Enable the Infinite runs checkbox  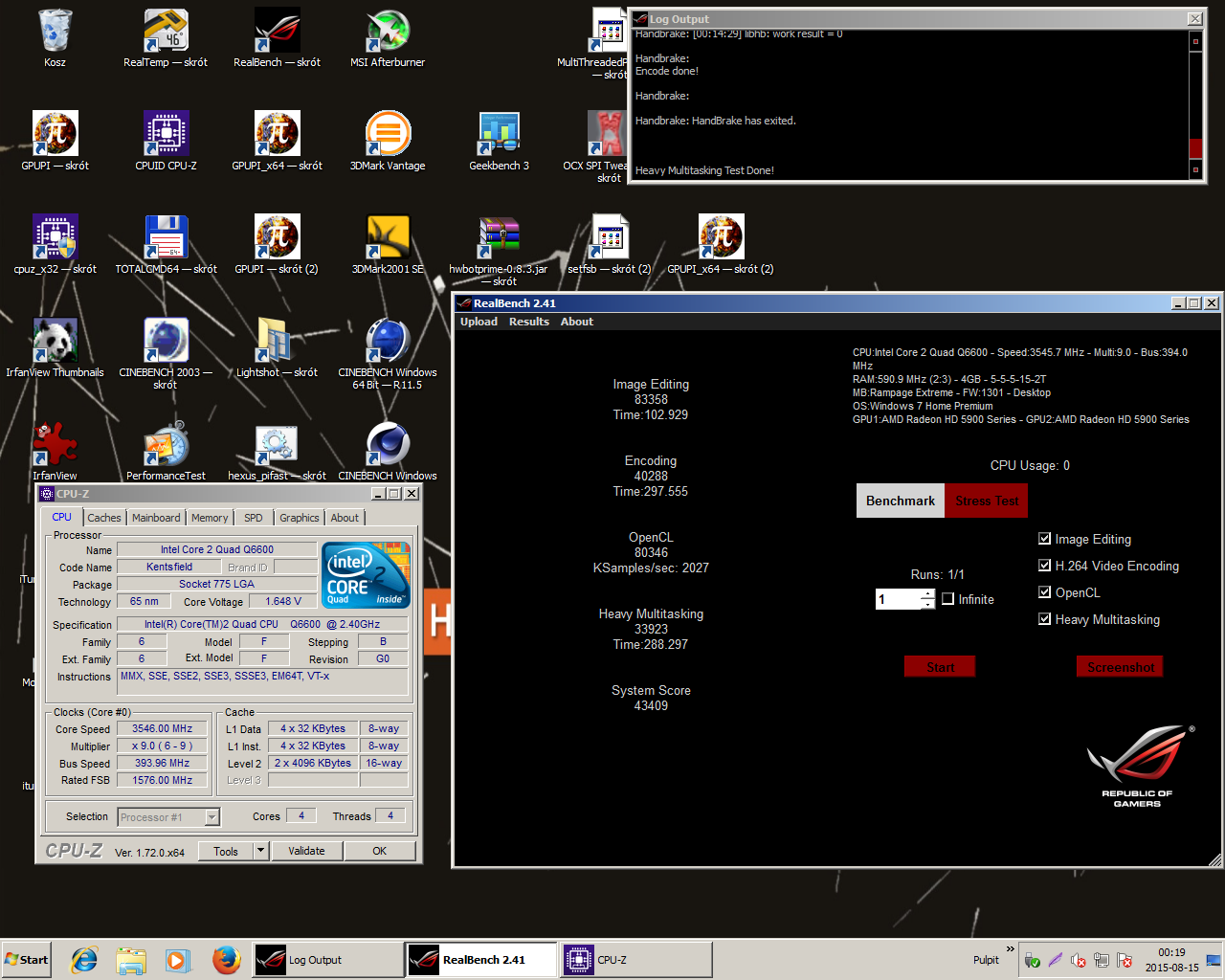tap(948, 599)
